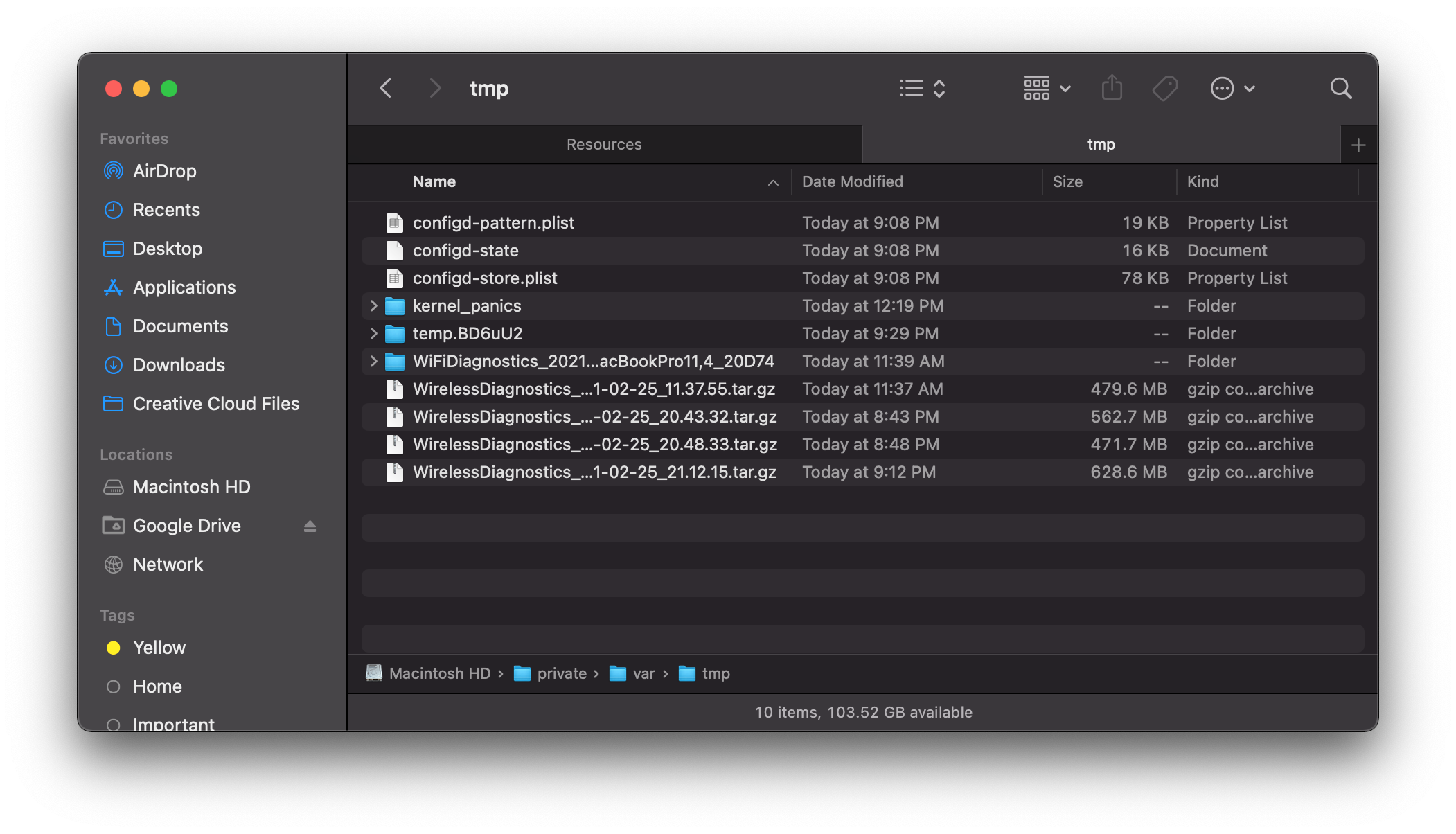Click the list view icon in toolbar
Image resolution: width=1456 pixels, height=834 pixels.
click(910, 88)
